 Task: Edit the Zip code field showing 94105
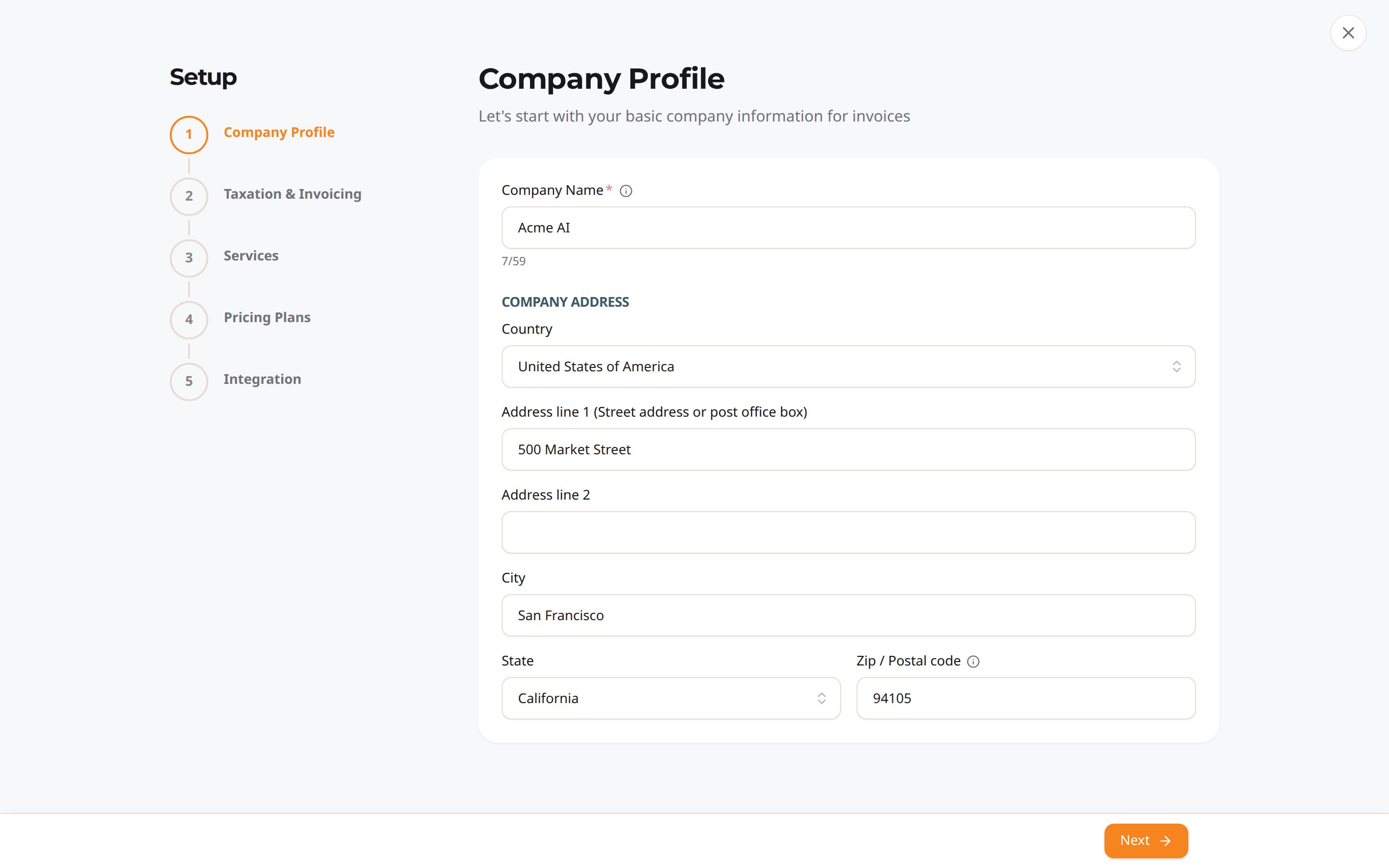(x=1026, y=698)
